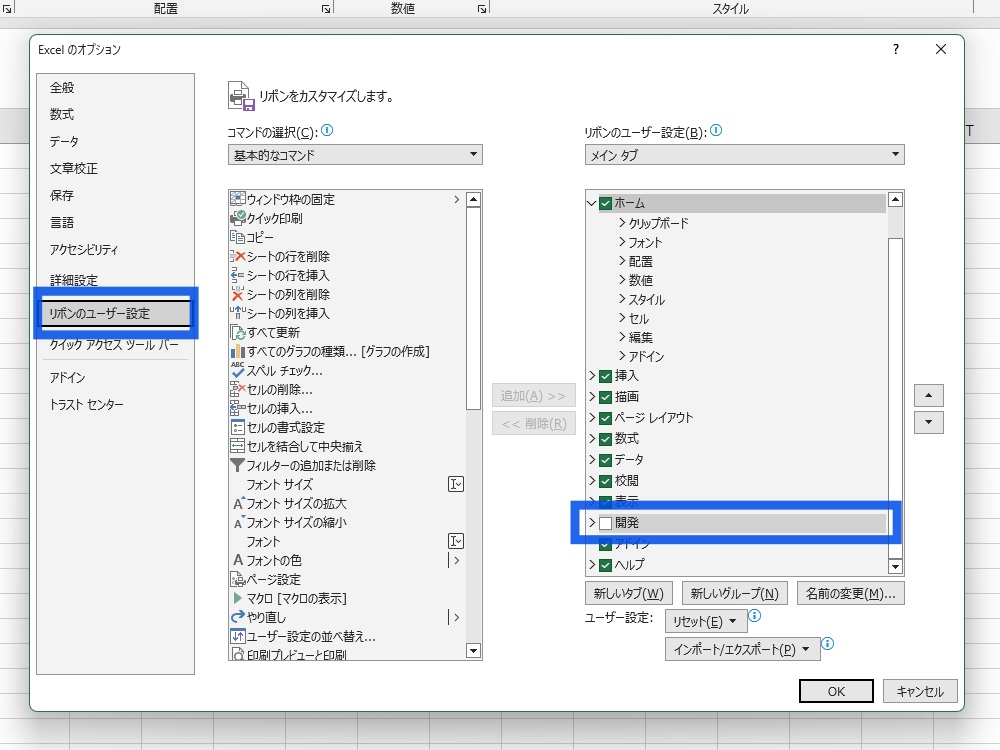The width and height of the screenshot is (1000, 750).
Task: Click the Freeze Panes command icon
Action: (x=238, y=199)
